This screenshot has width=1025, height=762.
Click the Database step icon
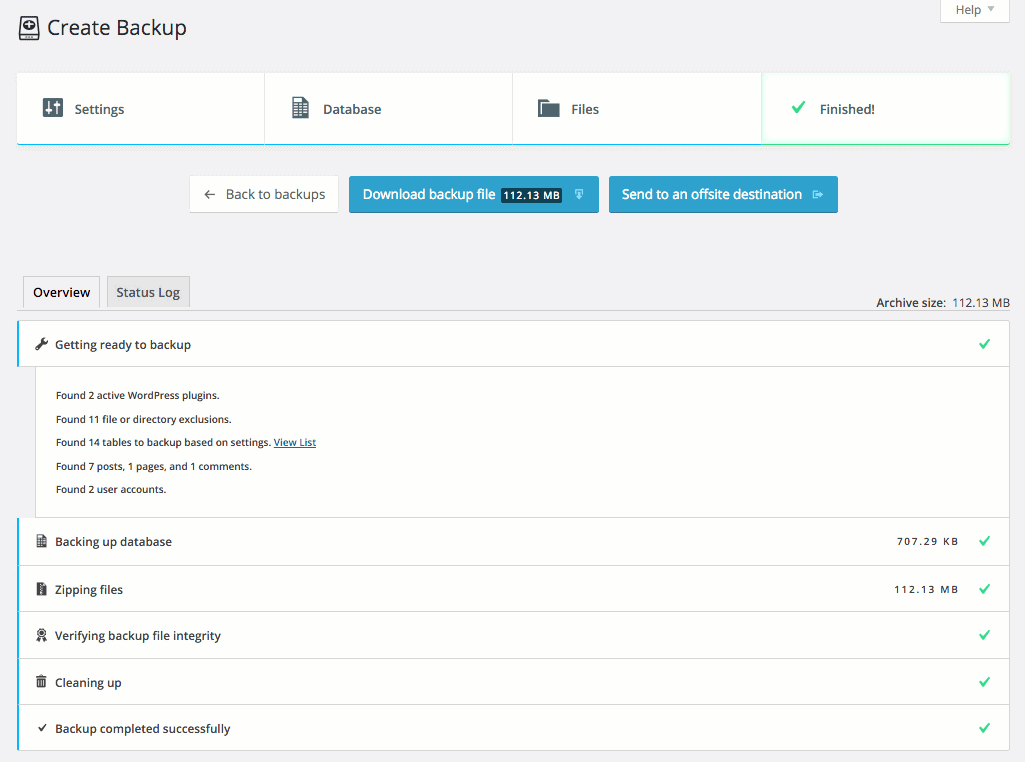(x=300, y=108)
